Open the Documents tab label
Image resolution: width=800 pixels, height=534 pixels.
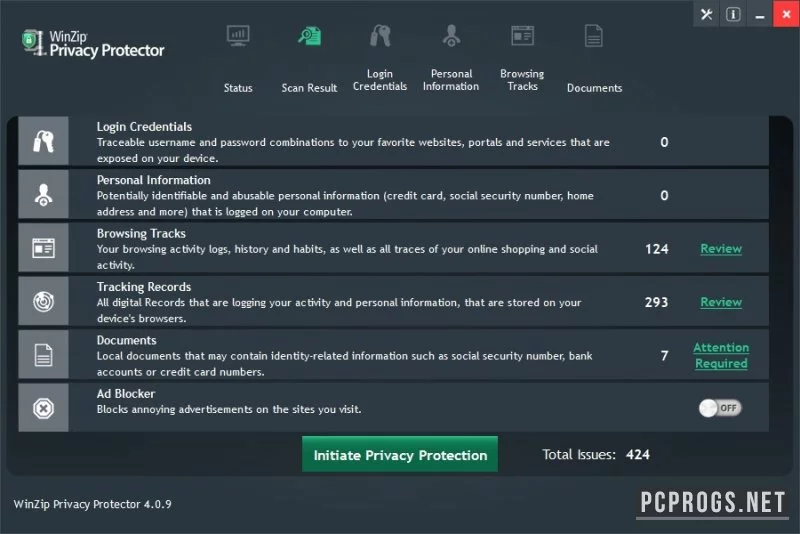pyautogui.click(x=594, y=88)
